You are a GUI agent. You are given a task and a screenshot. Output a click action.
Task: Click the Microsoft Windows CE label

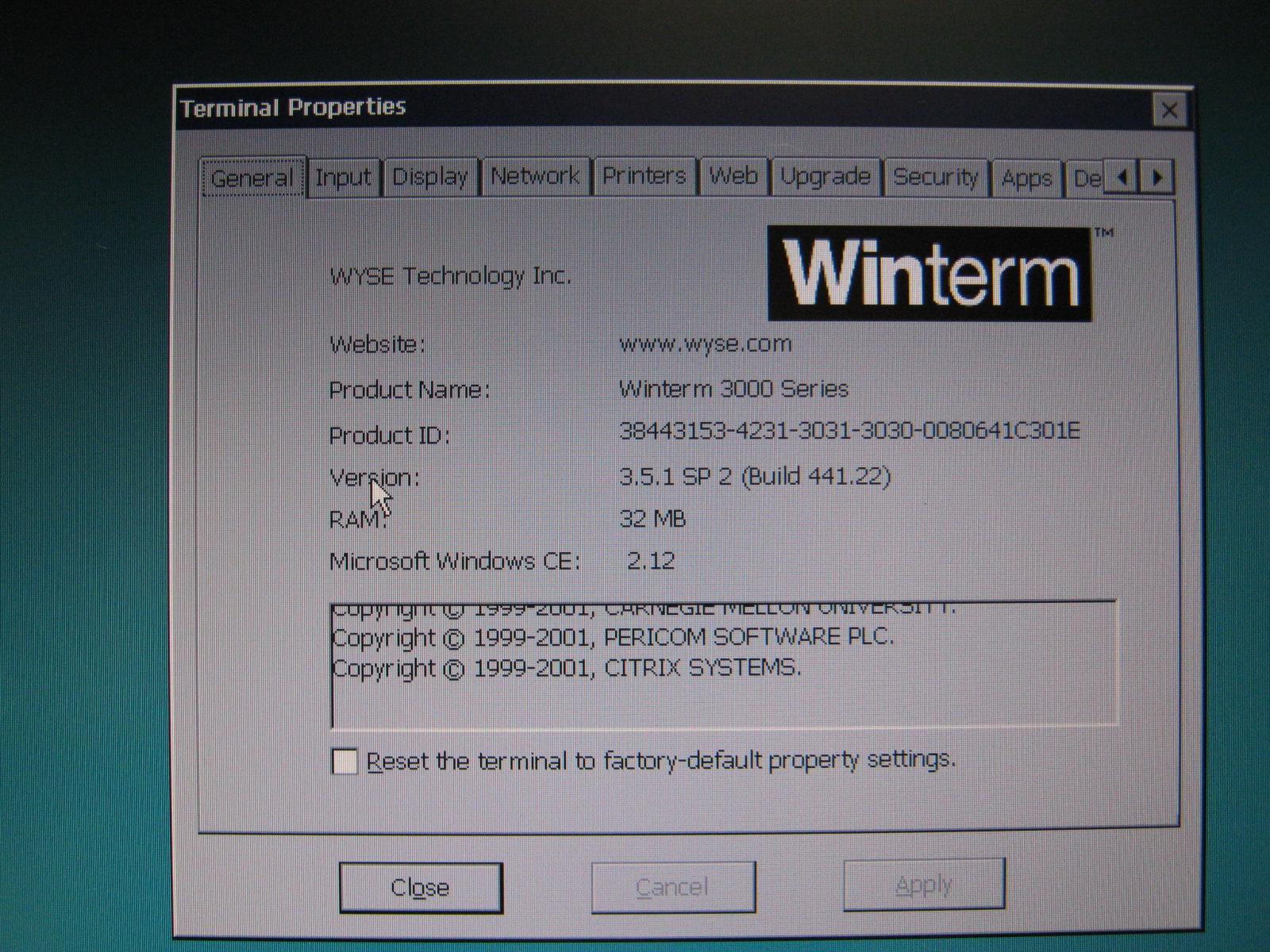coord(455,562)
